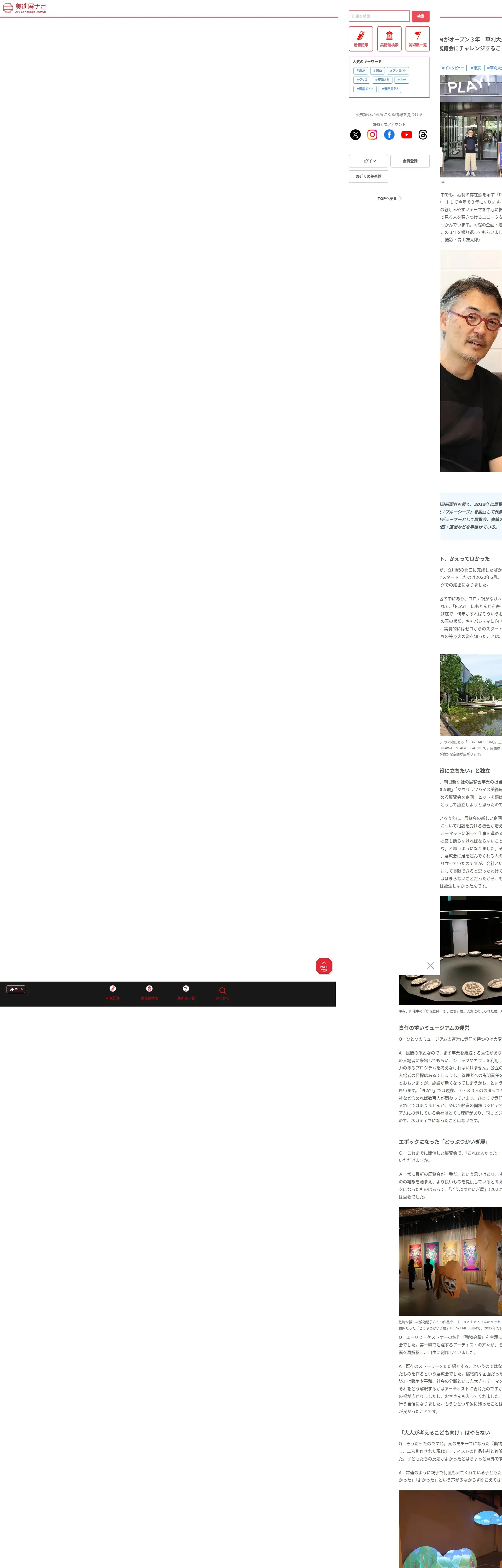Open the Instagram official account
Viewport: 502px width, 1568px height.
coord(372,135)
